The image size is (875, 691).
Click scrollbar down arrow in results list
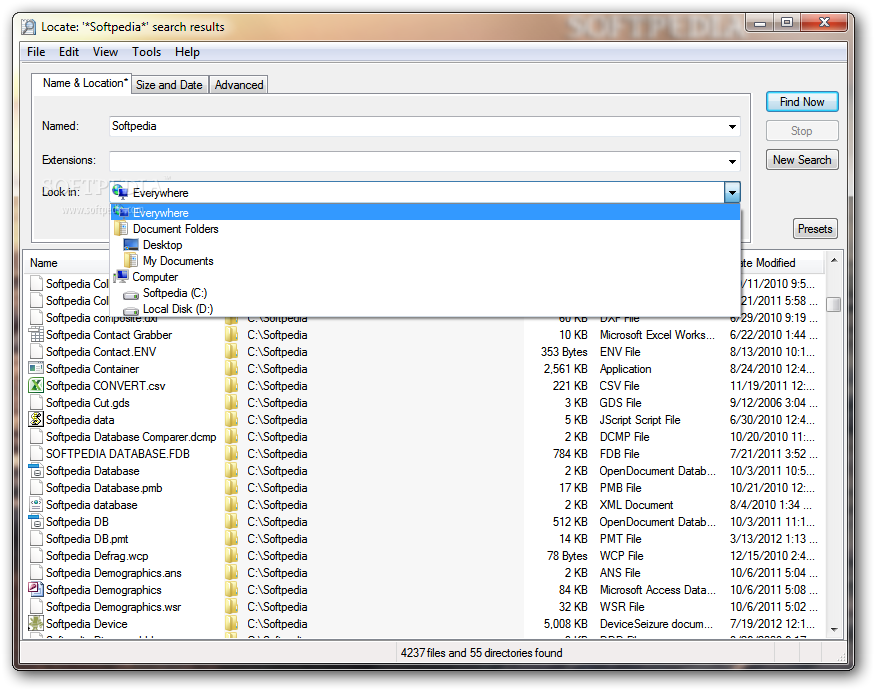click(x=834, y=630)
